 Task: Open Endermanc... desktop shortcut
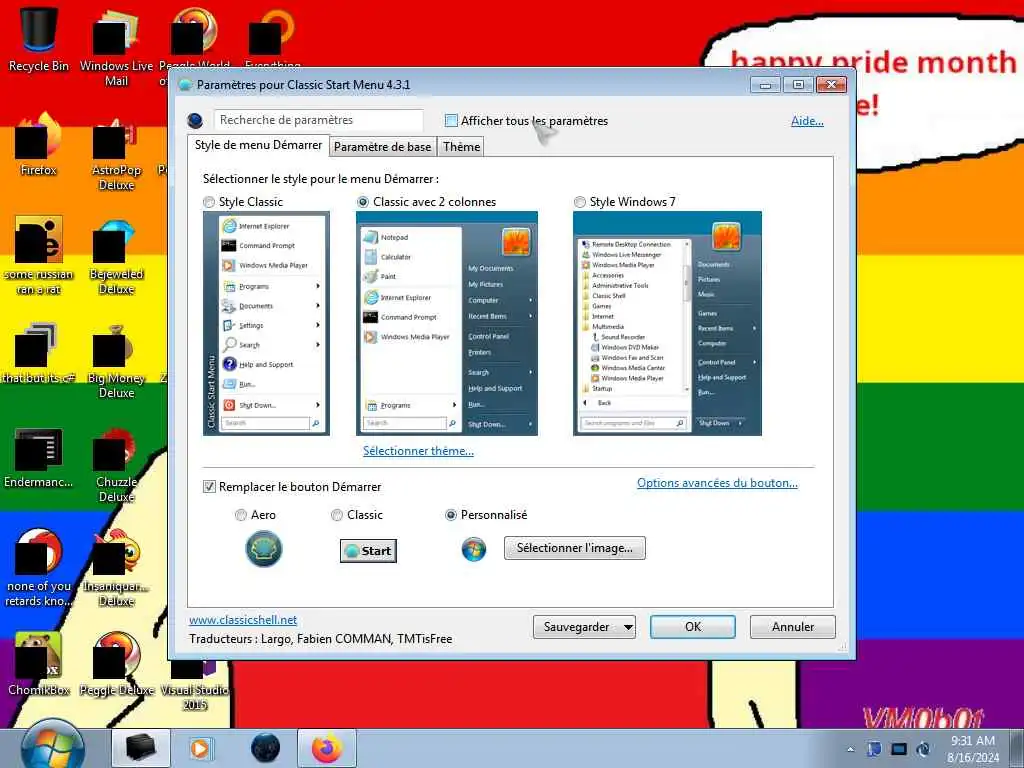[x=39, y=457]
